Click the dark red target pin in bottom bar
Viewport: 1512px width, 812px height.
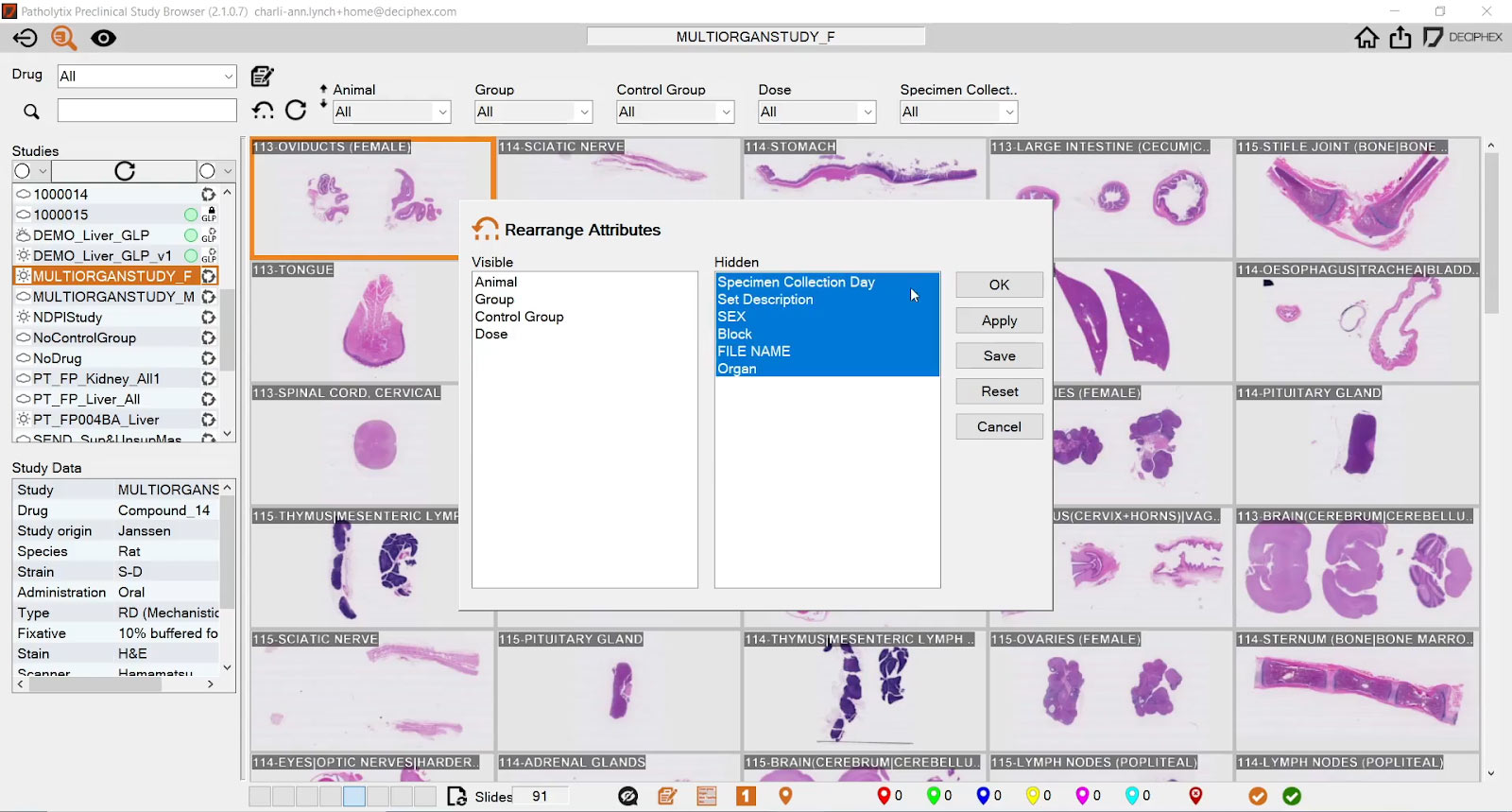pos(1195,797)
